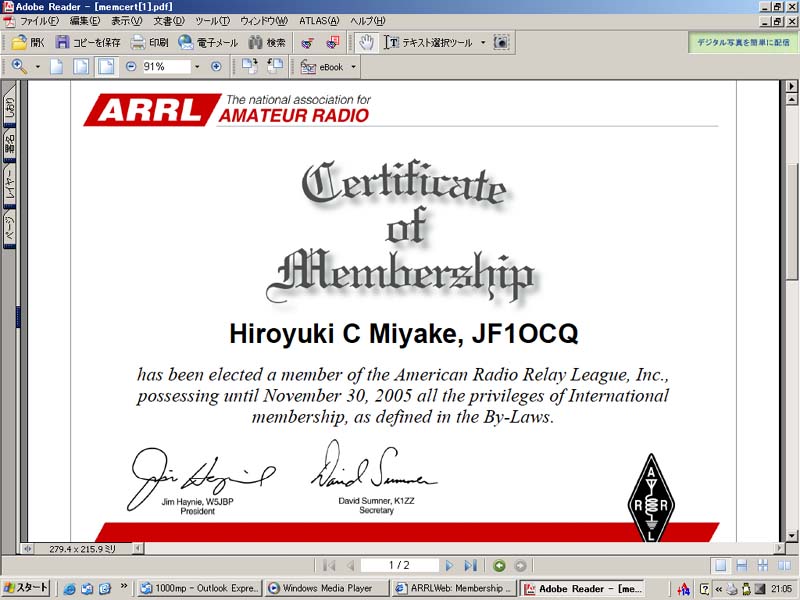Expand the テキスト選択ツール dropdown arrow

(482, 43)
